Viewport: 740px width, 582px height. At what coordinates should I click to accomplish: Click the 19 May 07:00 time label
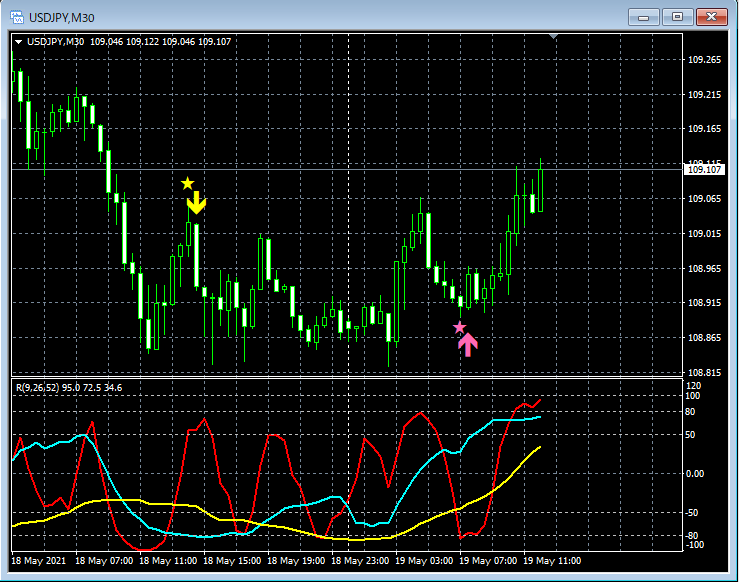(x=488, y=561)
